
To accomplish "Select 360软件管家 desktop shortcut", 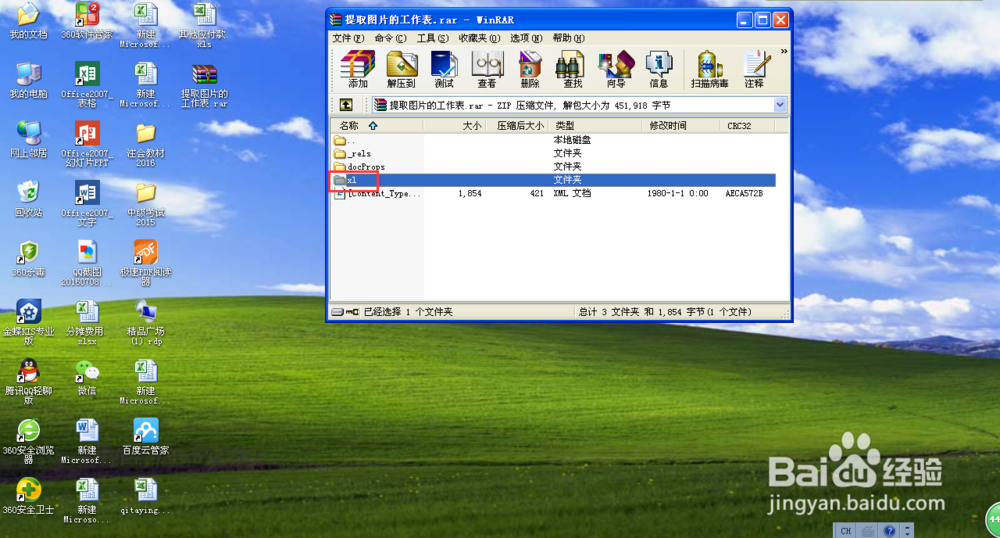I will 87,22.
